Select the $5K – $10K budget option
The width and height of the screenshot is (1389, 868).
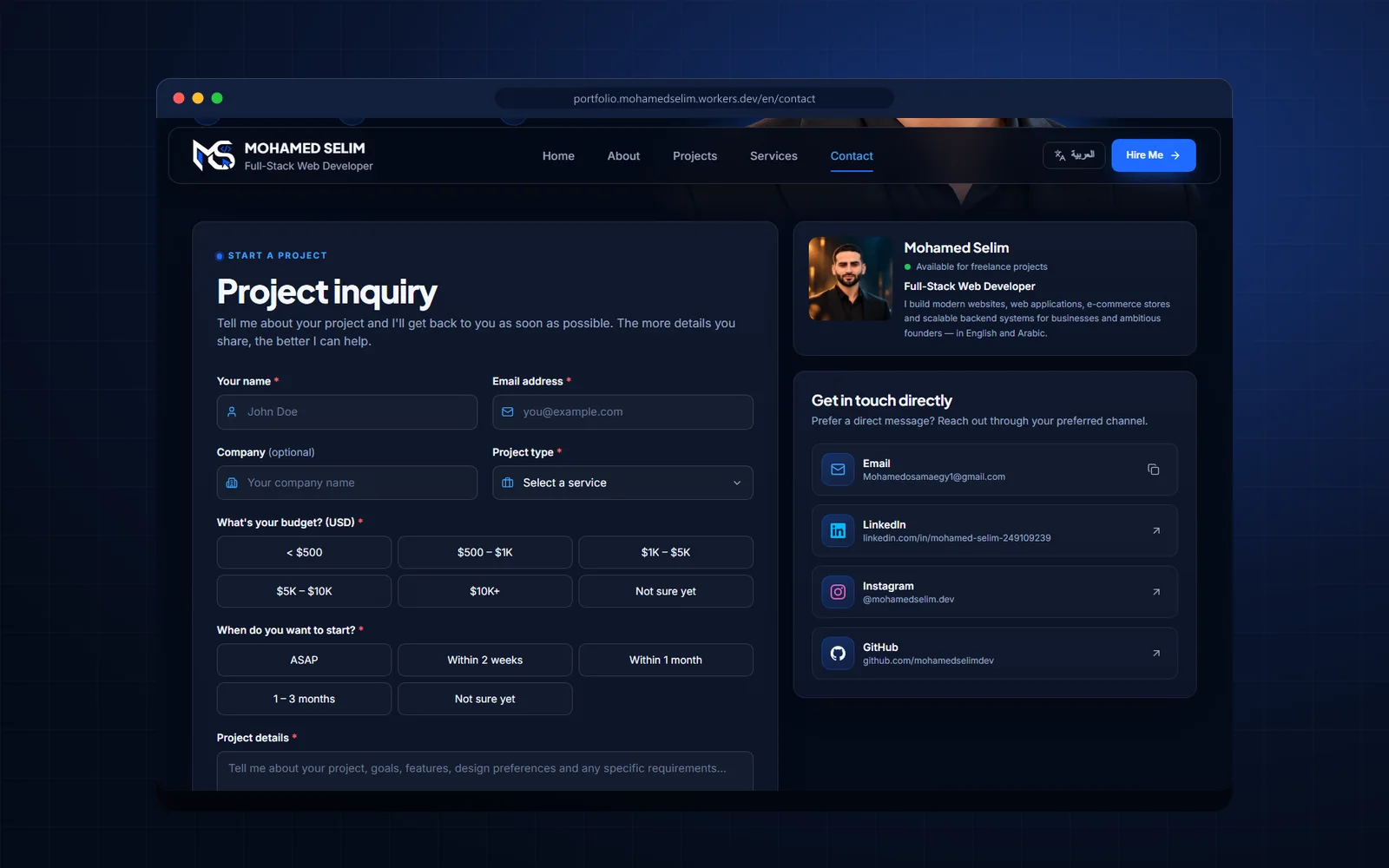pyautogui.click(x=304, y=591)
